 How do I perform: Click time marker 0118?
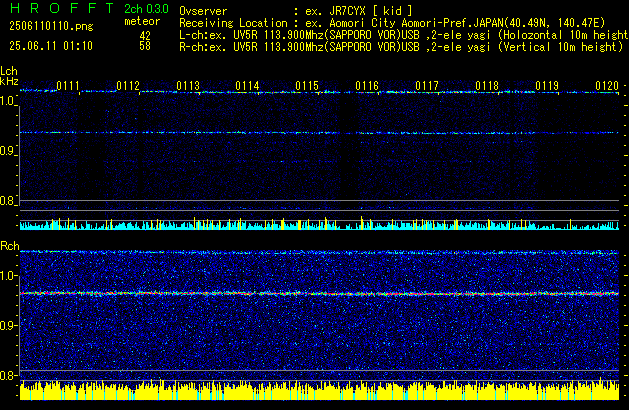click(487, 86)
